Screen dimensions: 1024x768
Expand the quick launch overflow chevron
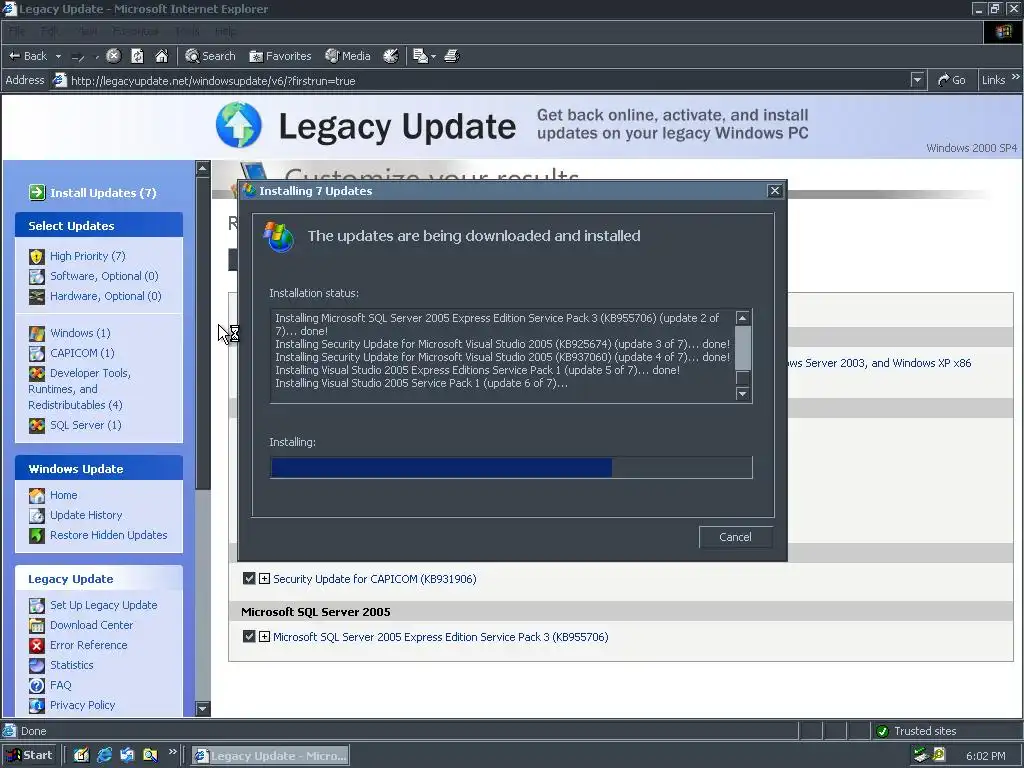click(x=172, y=752)
